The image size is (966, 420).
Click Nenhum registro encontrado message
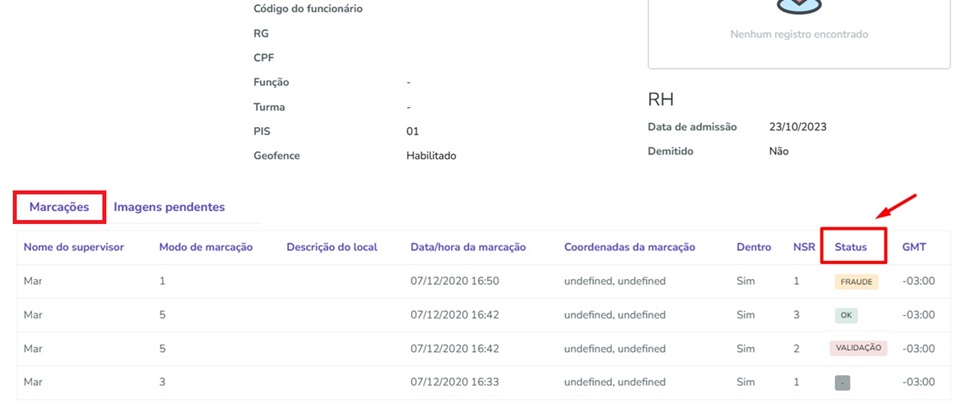click(x=799, y=34)
